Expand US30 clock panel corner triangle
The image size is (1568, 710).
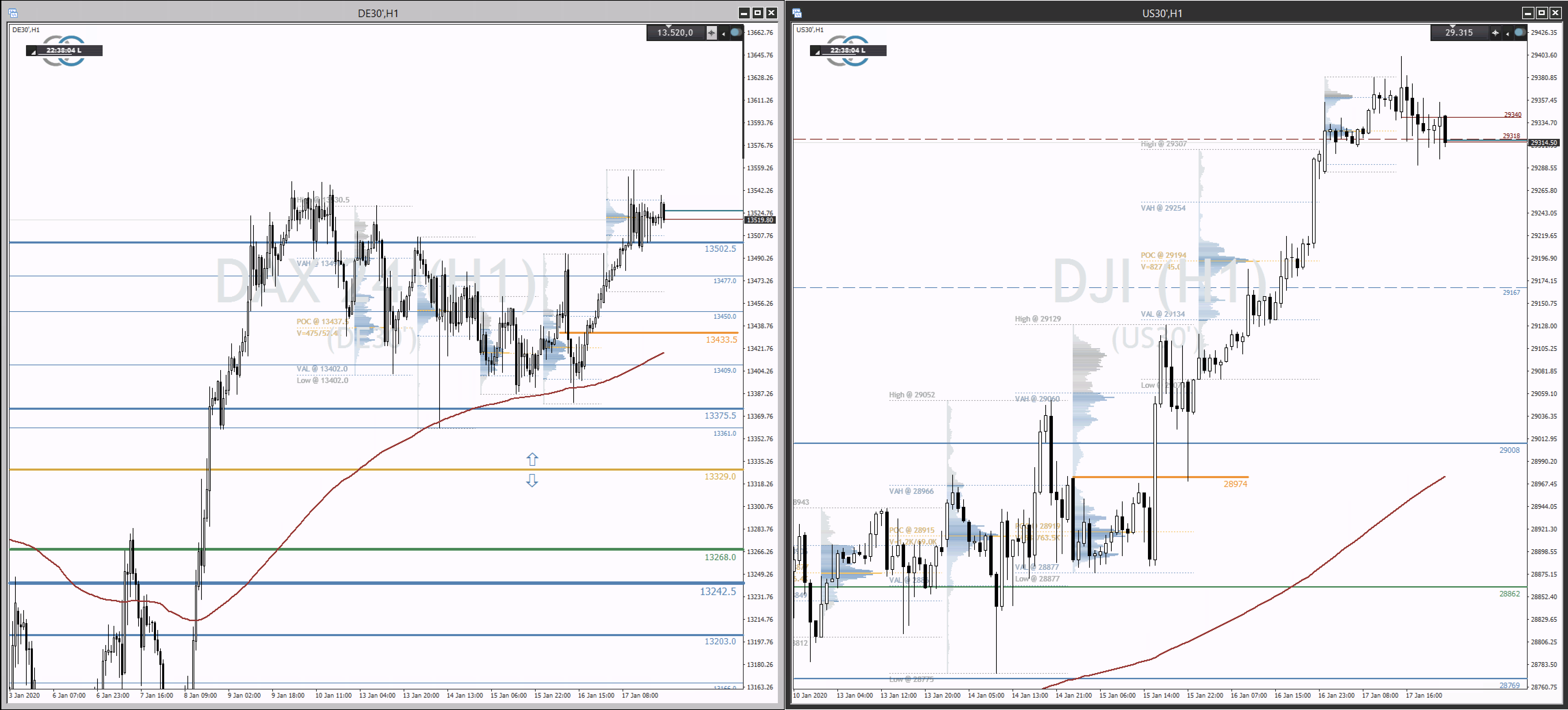coord(817,52)
